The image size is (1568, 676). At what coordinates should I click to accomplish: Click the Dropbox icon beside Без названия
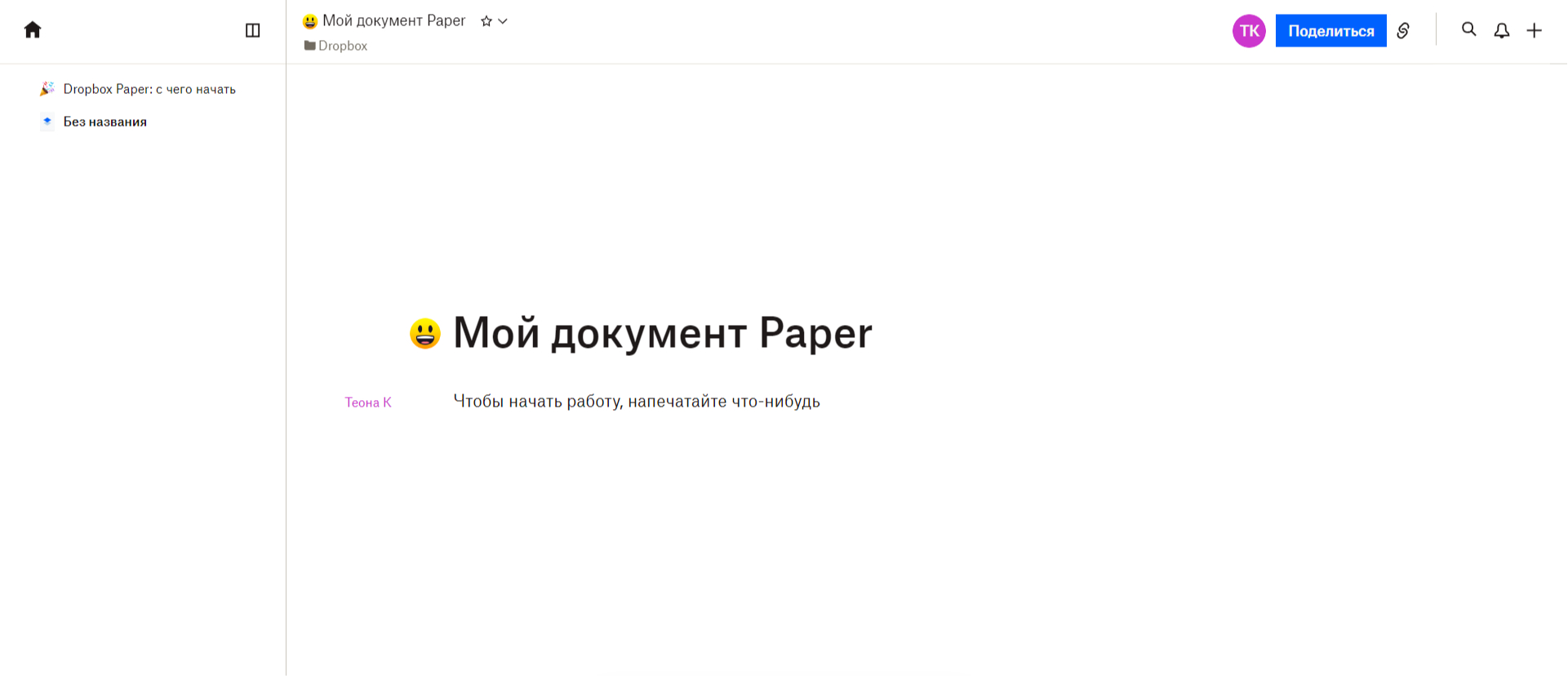(x=47, y=121)
